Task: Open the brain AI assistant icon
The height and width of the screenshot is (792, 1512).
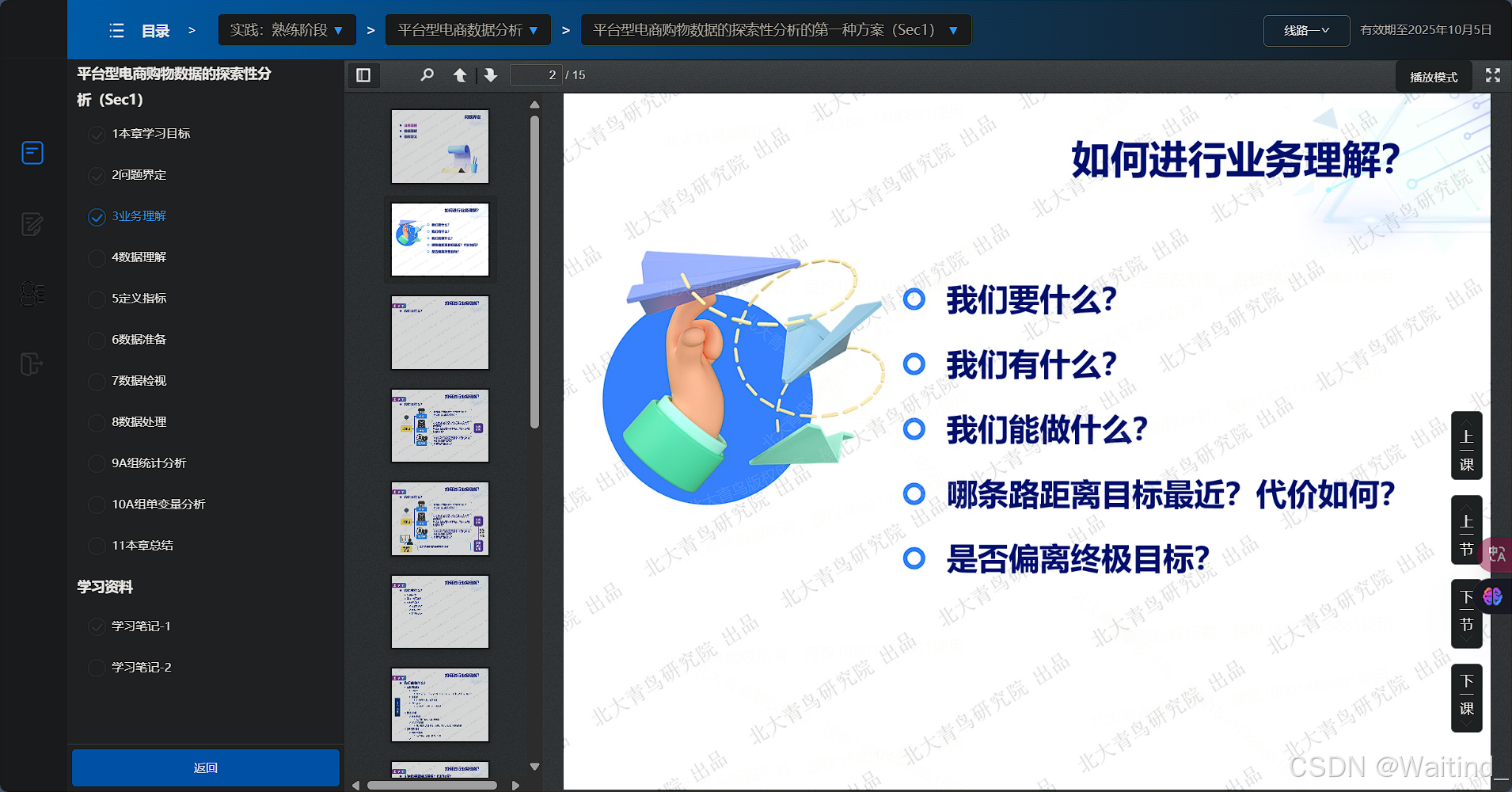Action: click(x=1493, y=596)
